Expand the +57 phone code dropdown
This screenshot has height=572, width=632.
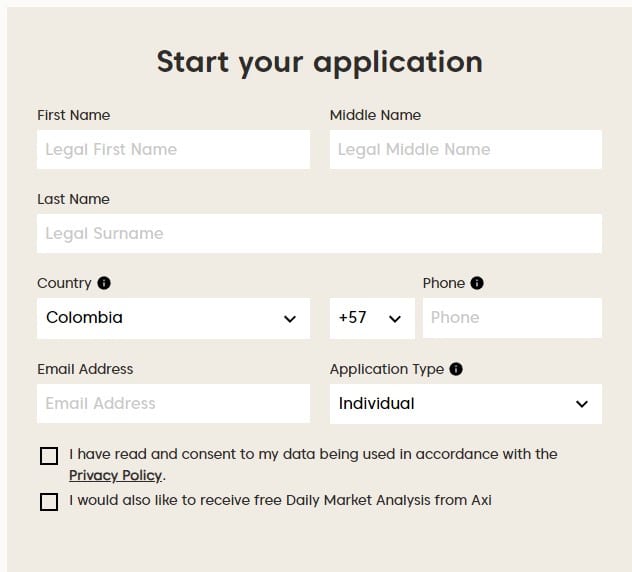pyautogui.click(x=372, y=318)
